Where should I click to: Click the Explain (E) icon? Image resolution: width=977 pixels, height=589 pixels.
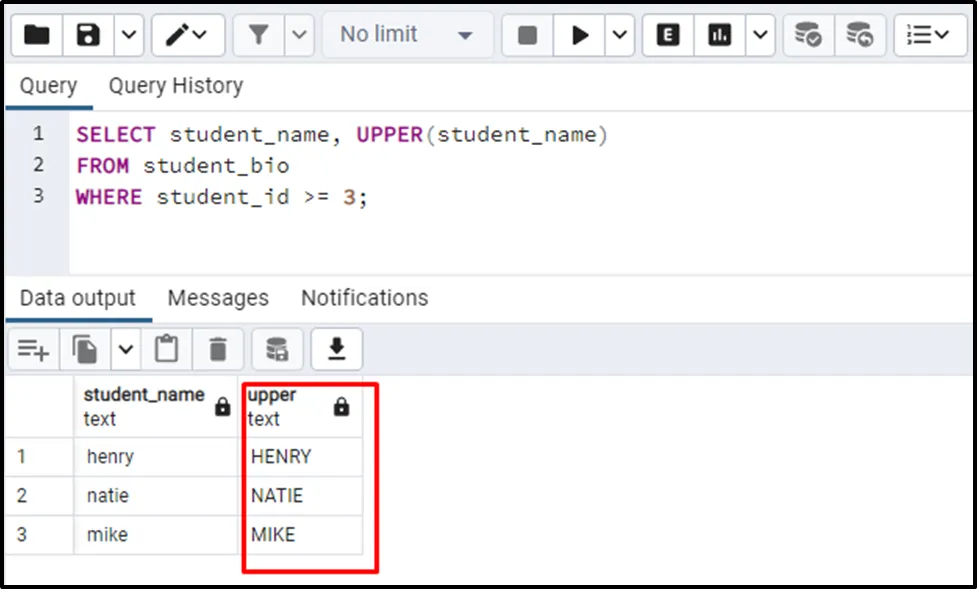[668, 36]
